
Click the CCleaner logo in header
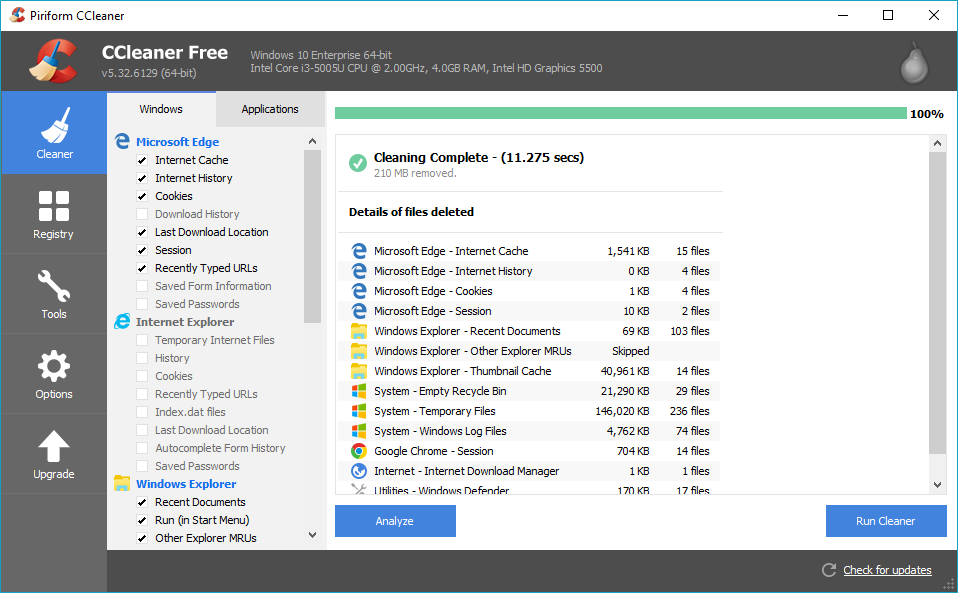click(54, 60)
